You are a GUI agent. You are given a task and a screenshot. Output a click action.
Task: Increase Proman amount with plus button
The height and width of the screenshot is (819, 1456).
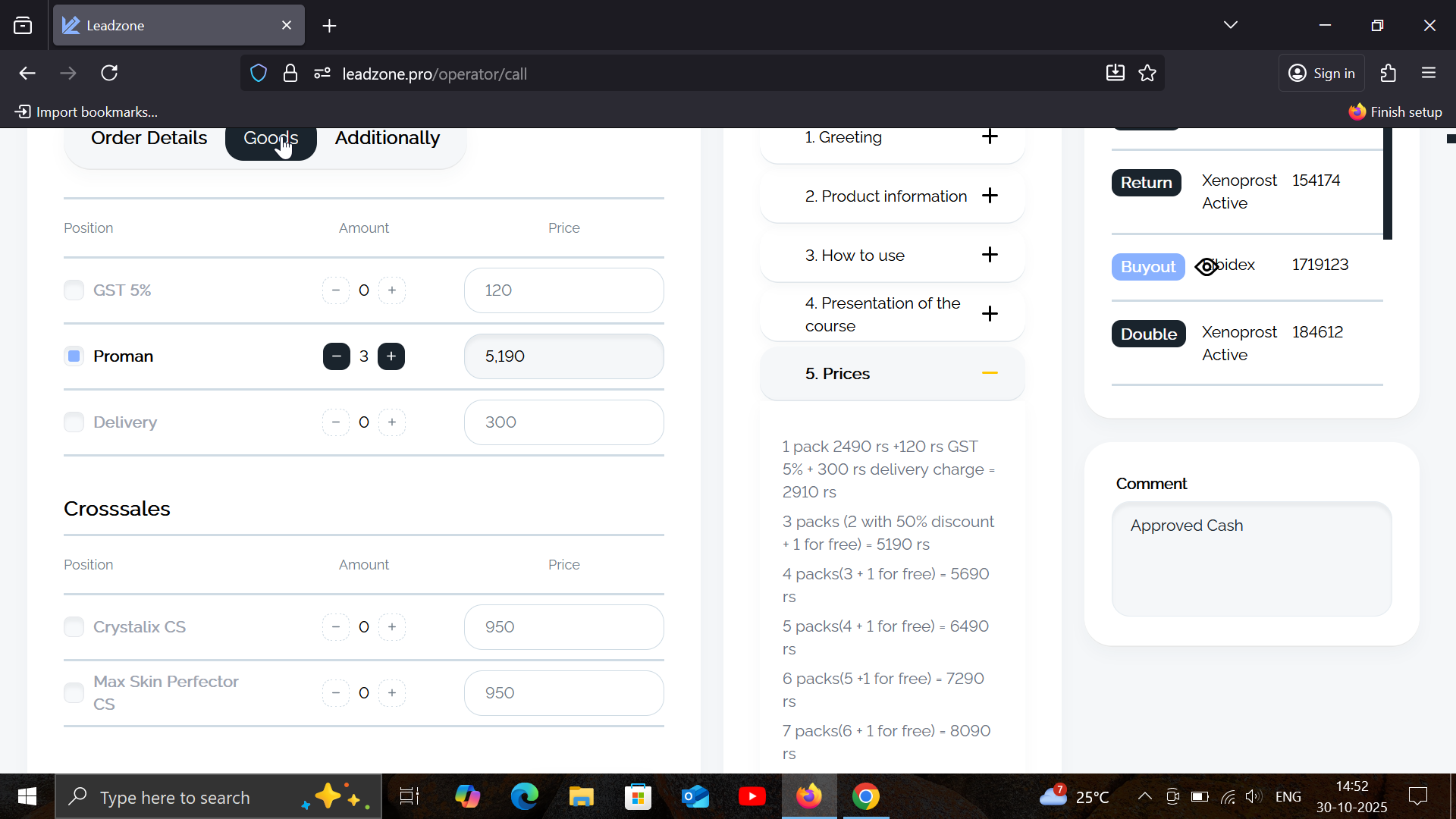tap(391, 356)
